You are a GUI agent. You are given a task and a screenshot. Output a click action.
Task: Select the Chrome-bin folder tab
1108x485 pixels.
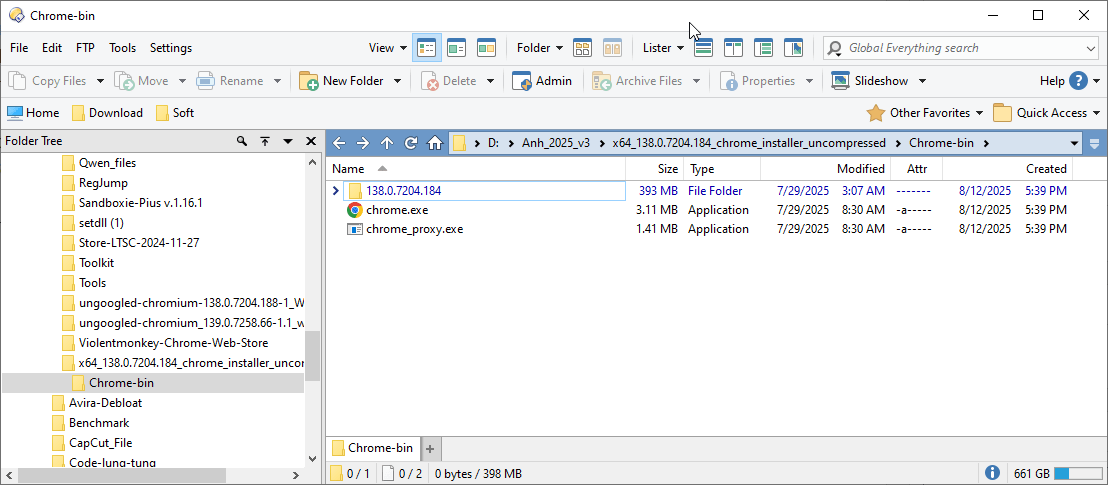tap(372, 448)
